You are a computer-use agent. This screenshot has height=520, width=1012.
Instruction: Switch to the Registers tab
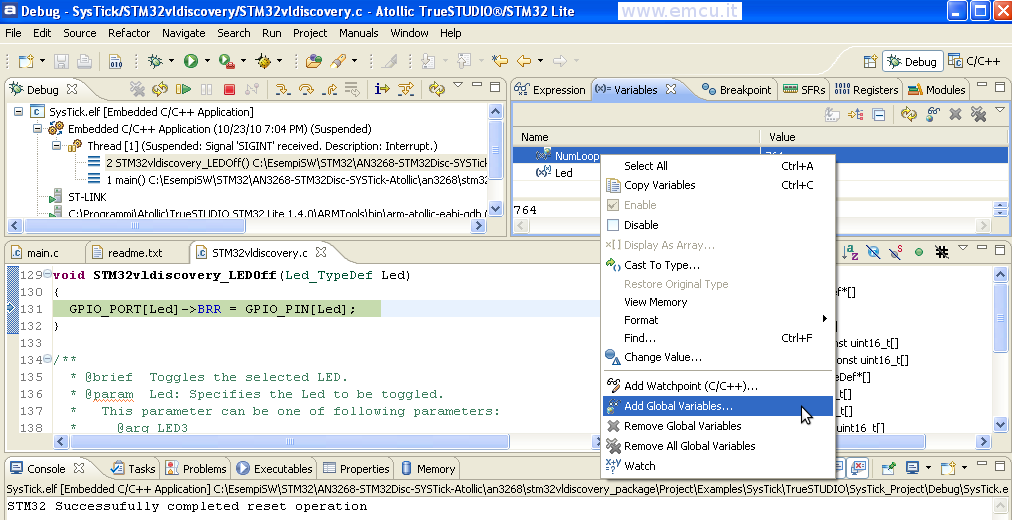[867, 90]
